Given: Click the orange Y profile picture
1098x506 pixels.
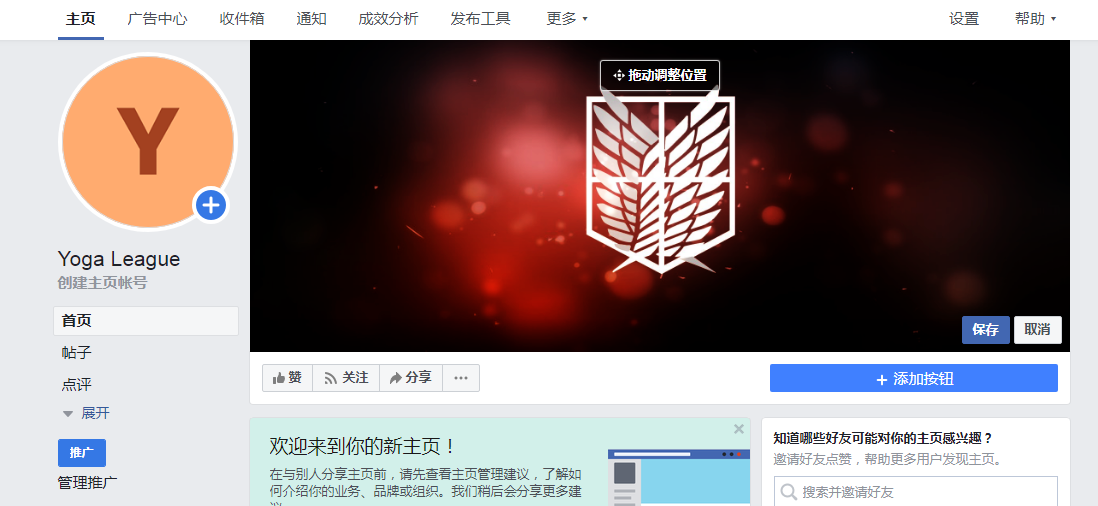Looking at the screenshot, I should [x=148, y=141].
